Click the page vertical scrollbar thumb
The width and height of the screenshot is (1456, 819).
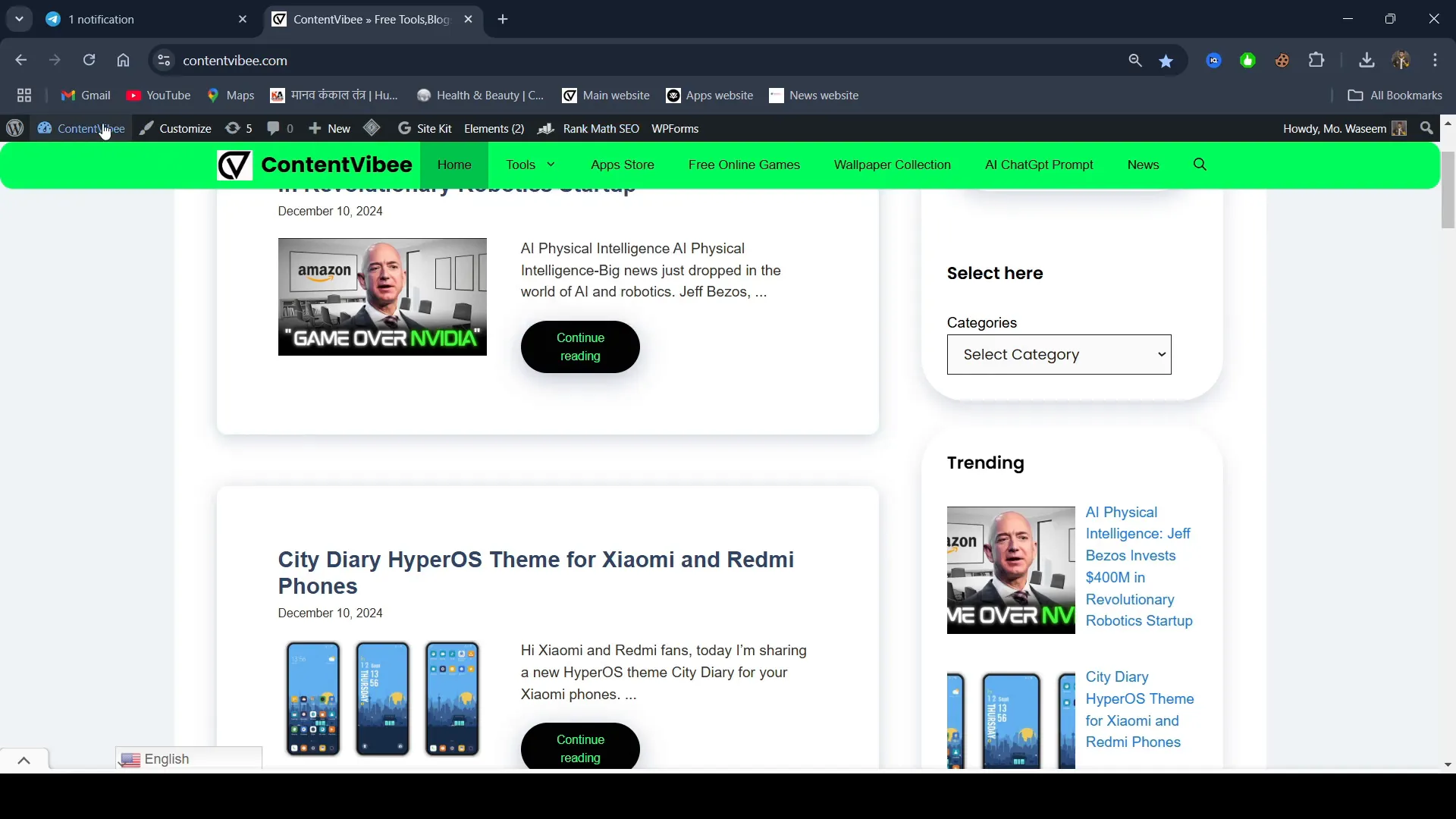[x=1448, y=190]
